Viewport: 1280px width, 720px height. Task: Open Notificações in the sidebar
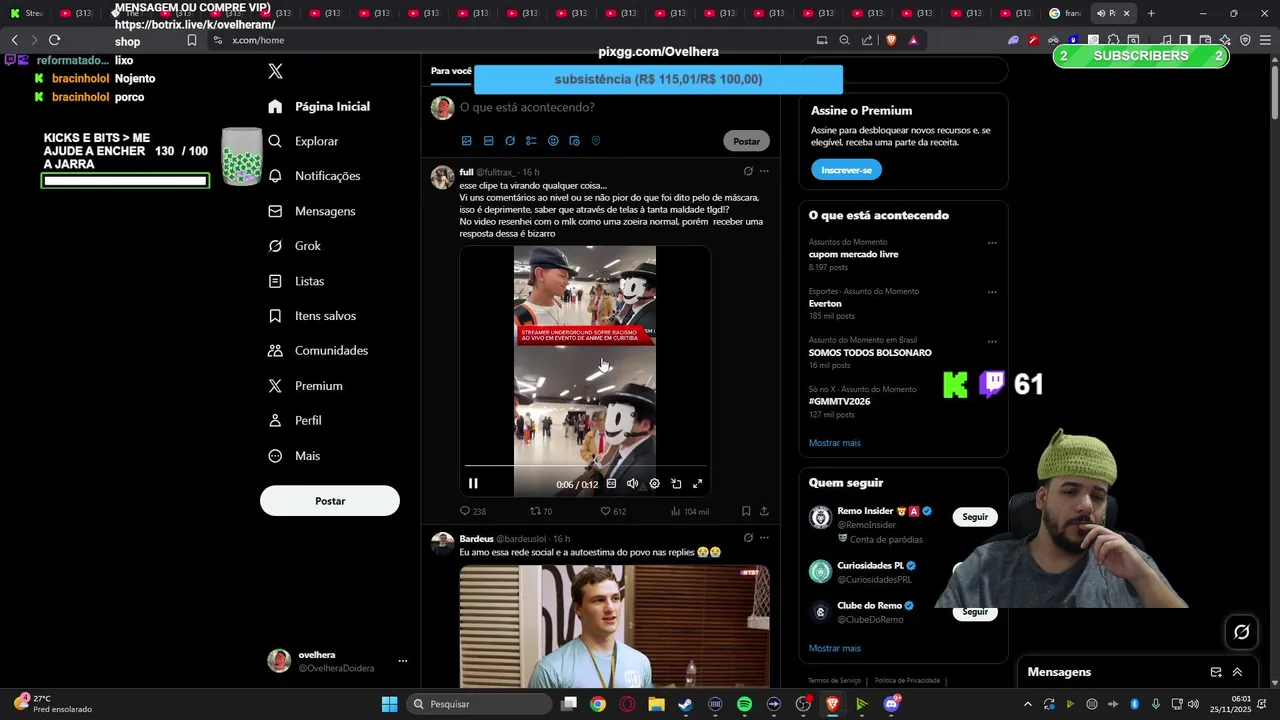coord(314,176)
